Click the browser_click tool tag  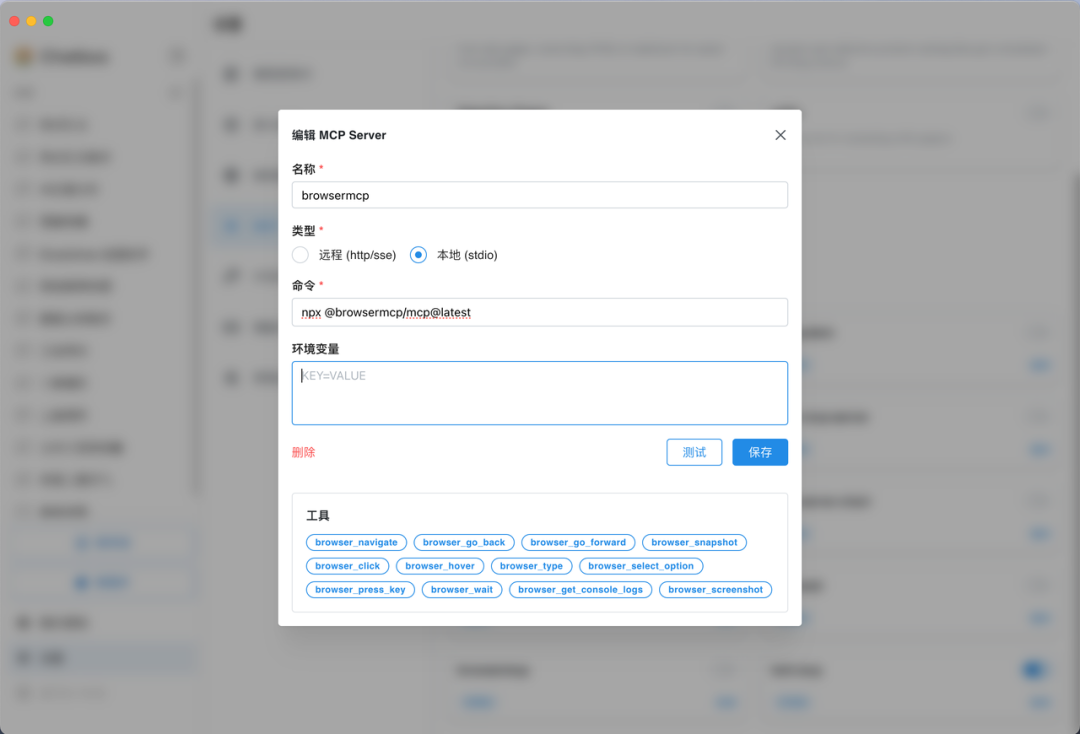tap(347, 566)
